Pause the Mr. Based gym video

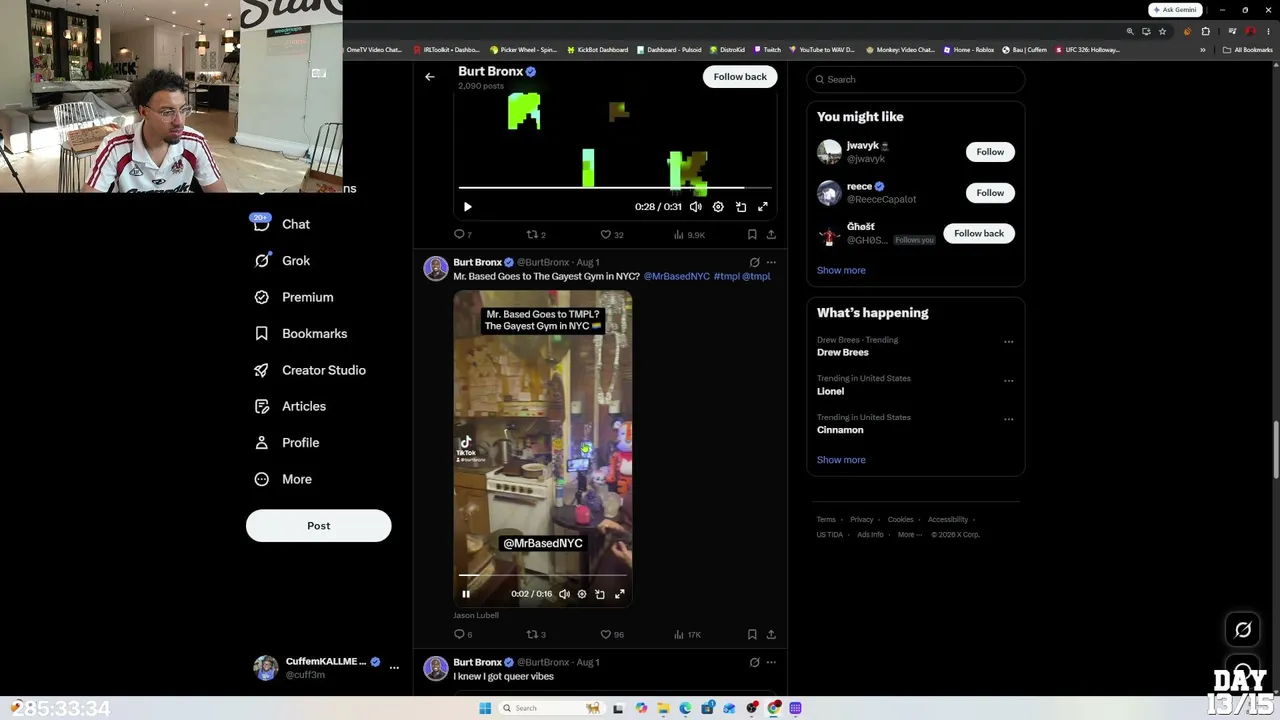click(x=466, y=594)
